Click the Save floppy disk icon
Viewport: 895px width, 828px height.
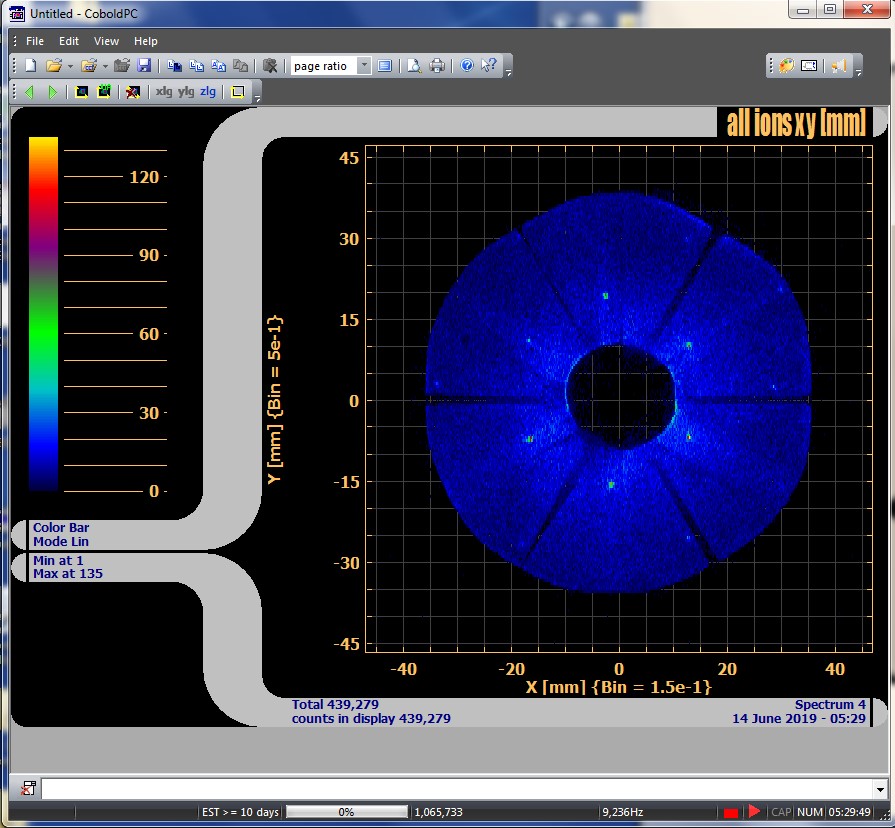coord(144,66)
